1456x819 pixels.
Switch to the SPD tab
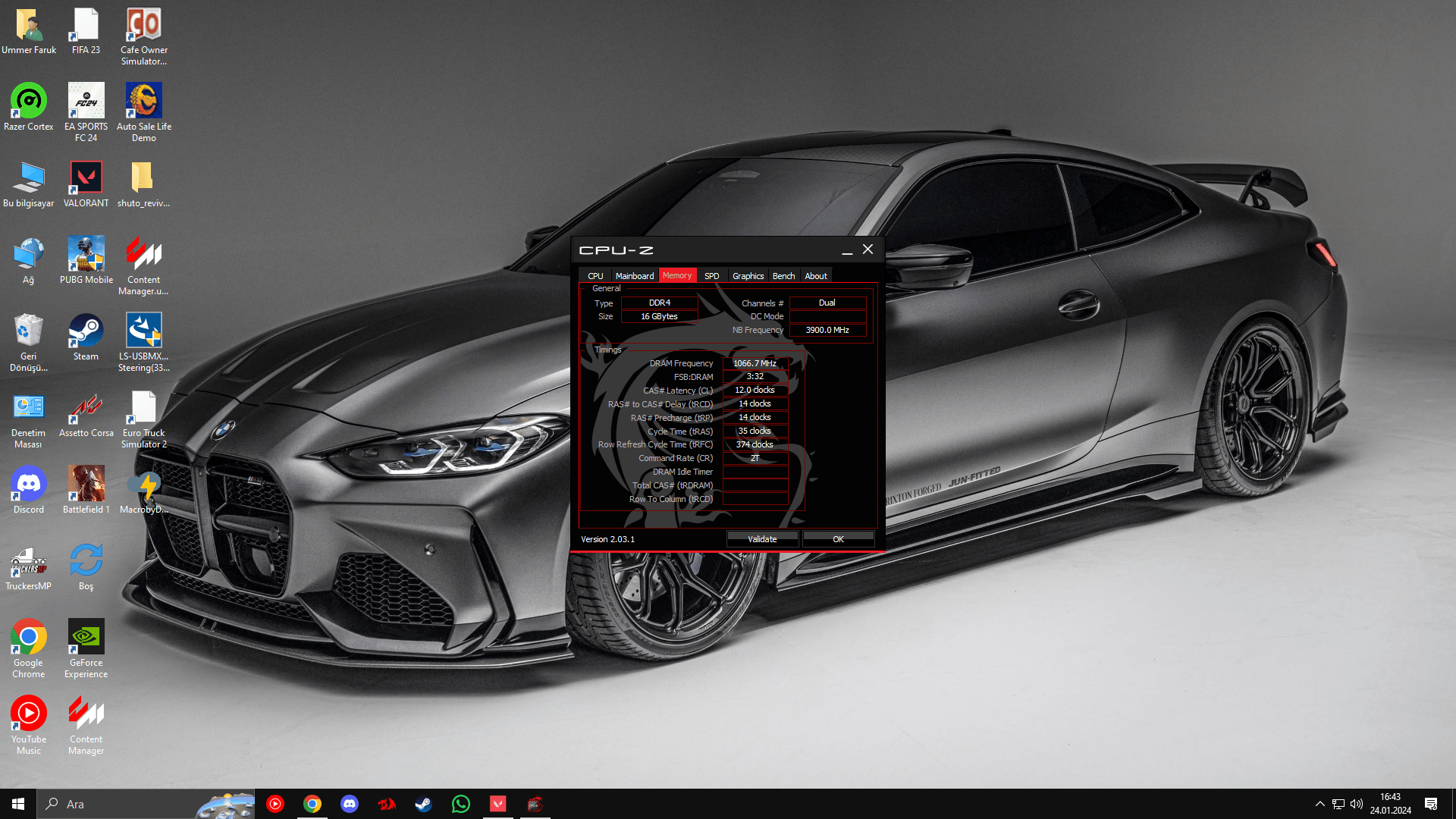[x=711, y=276]
